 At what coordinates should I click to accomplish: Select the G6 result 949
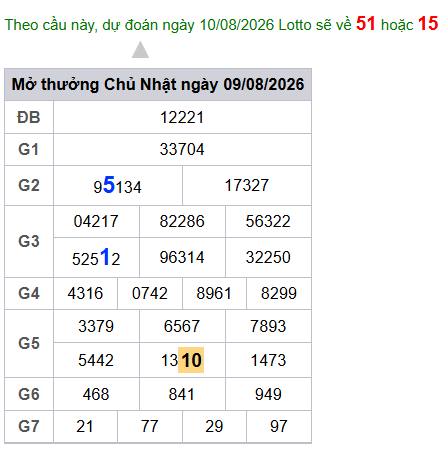[268, 394]
